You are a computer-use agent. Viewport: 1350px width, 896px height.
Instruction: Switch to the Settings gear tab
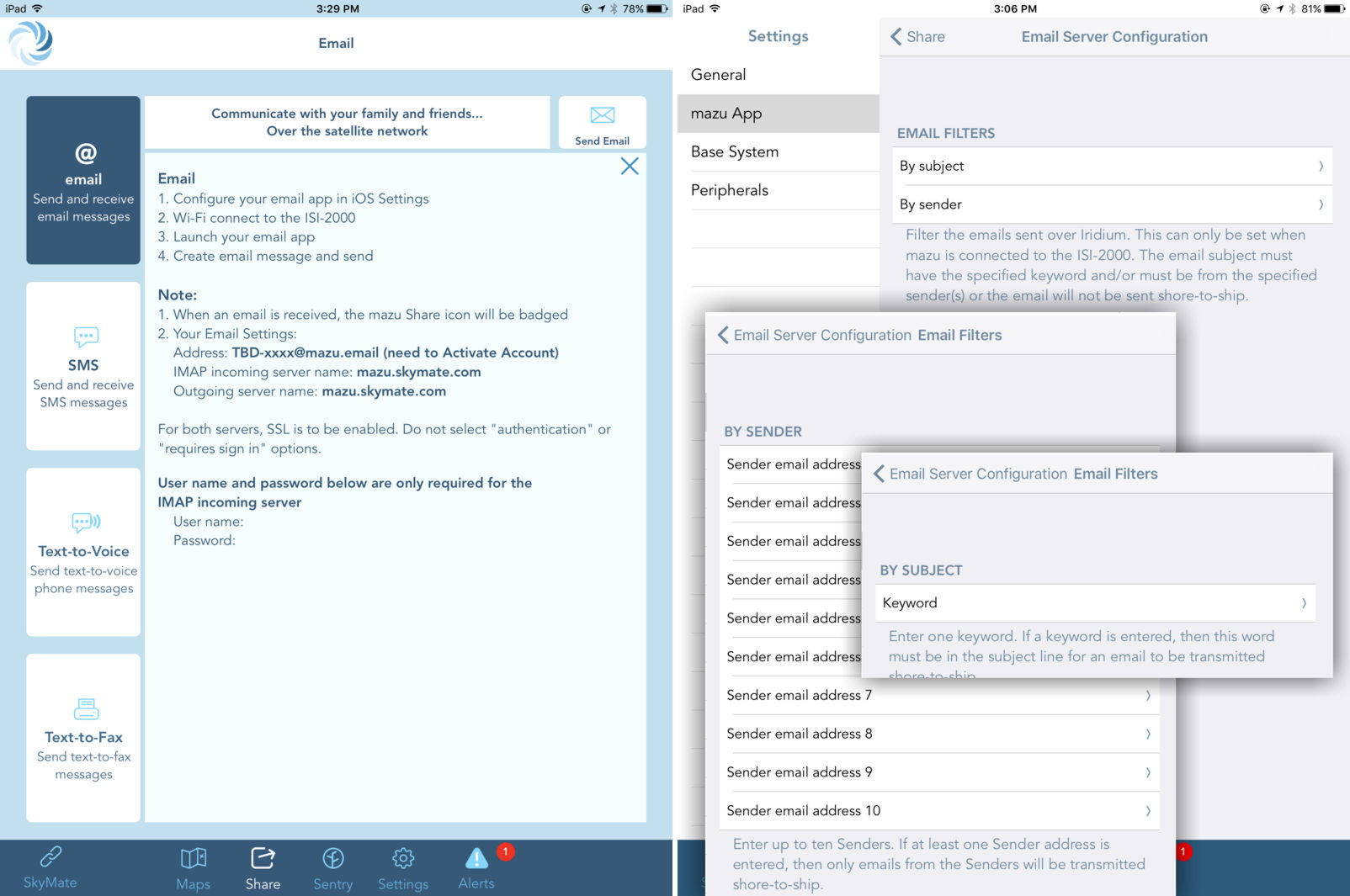[403, 868]
